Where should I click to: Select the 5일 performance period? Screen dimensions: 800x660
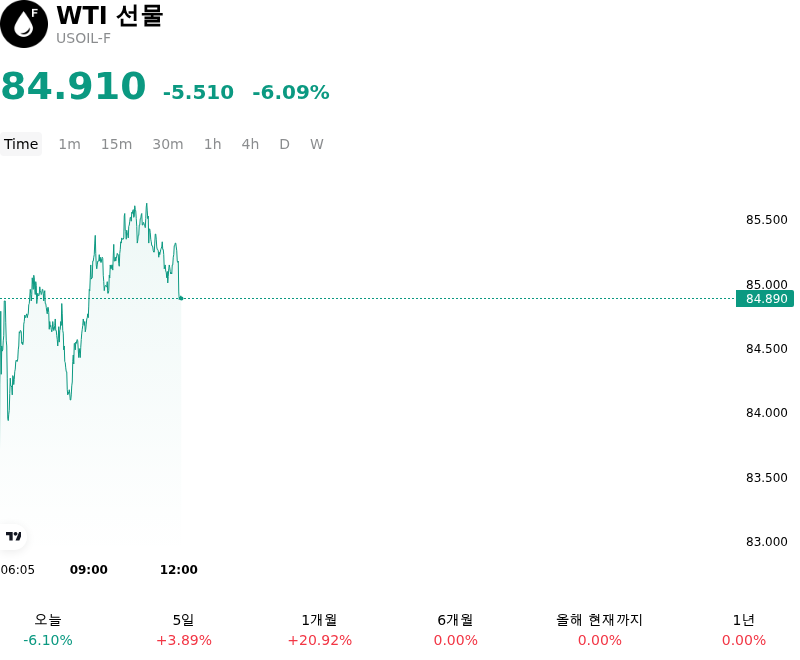coord(184,630)
